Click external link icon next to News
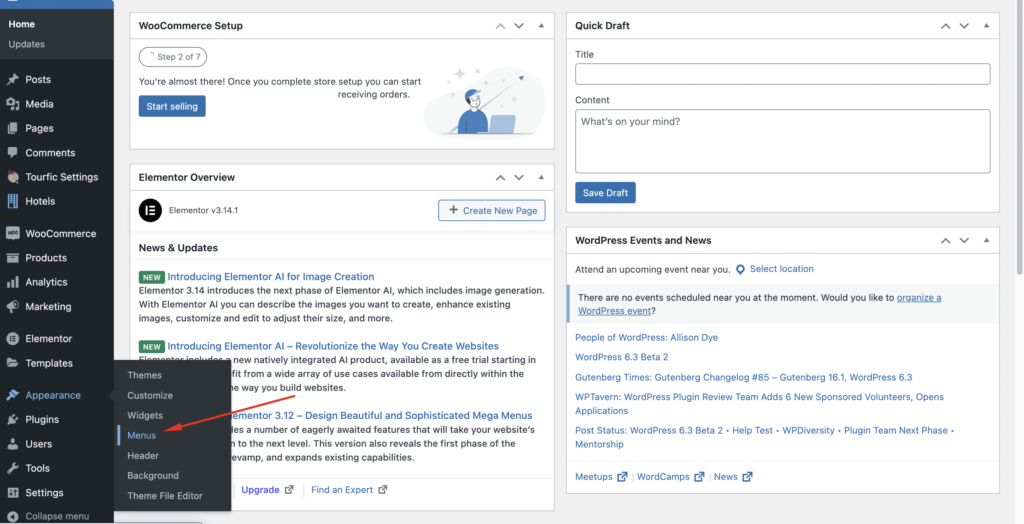The image size is (1024, 524). coord(747,477)
